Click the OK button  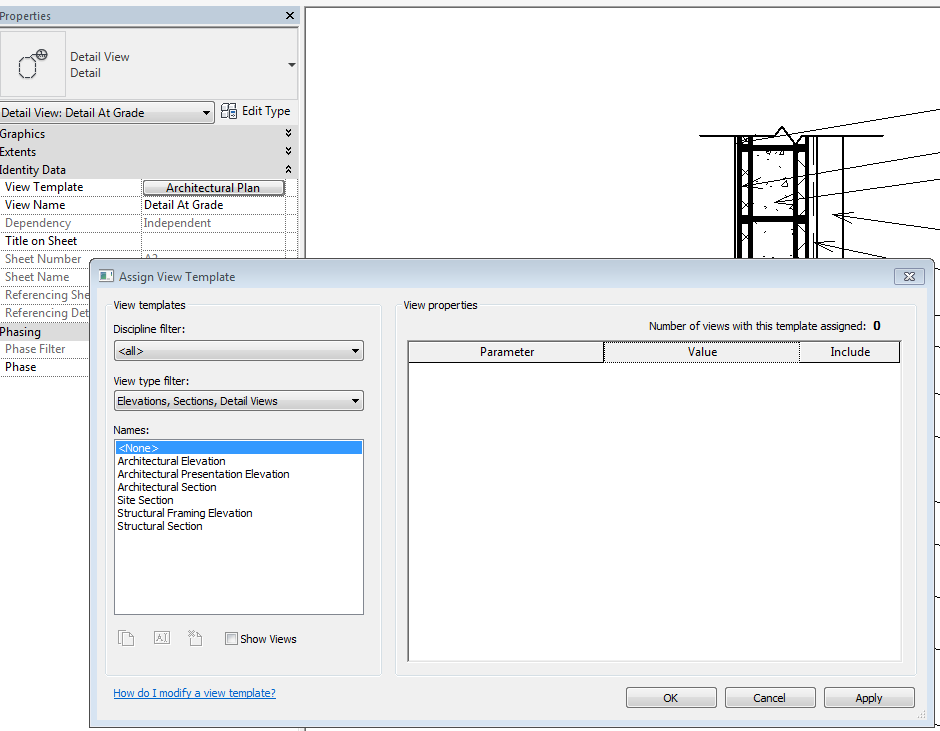pos(671,697)
